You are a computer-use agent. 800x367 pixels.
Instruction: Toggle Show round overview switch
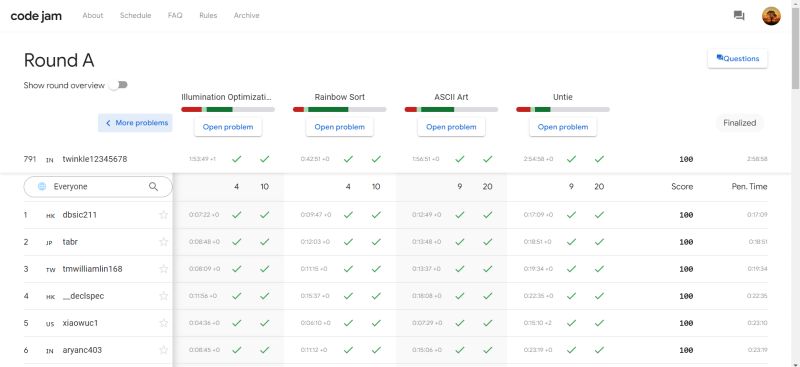[119, 85]
